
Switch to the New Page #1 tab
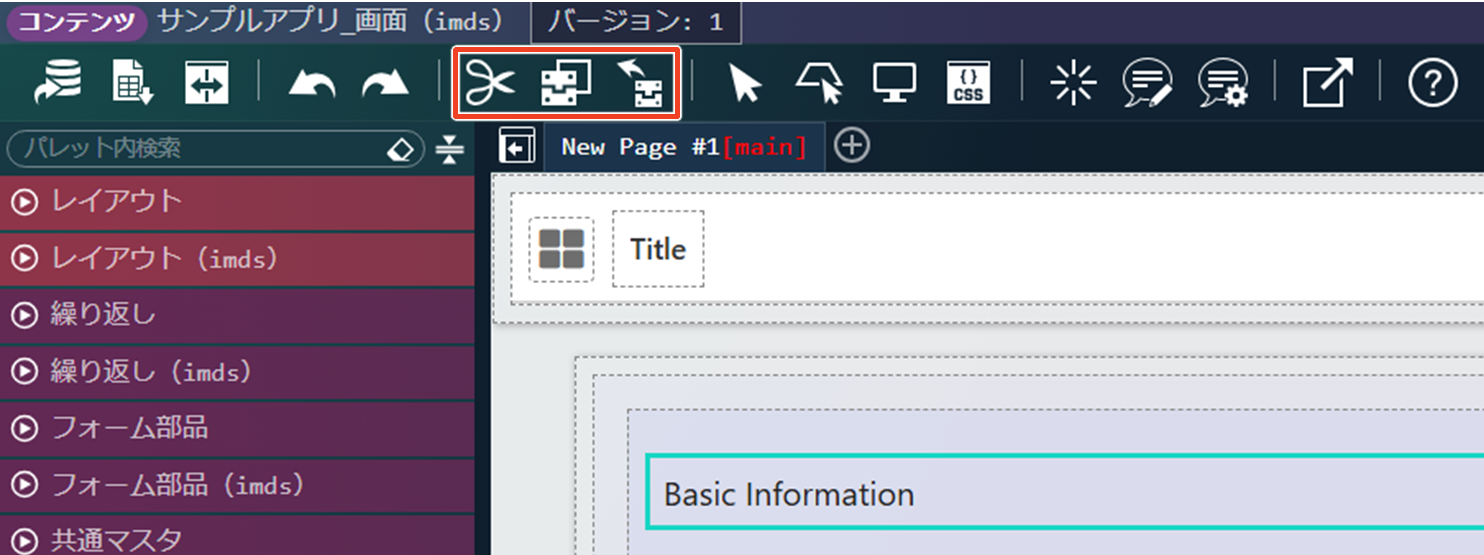(x=683, y=147)
